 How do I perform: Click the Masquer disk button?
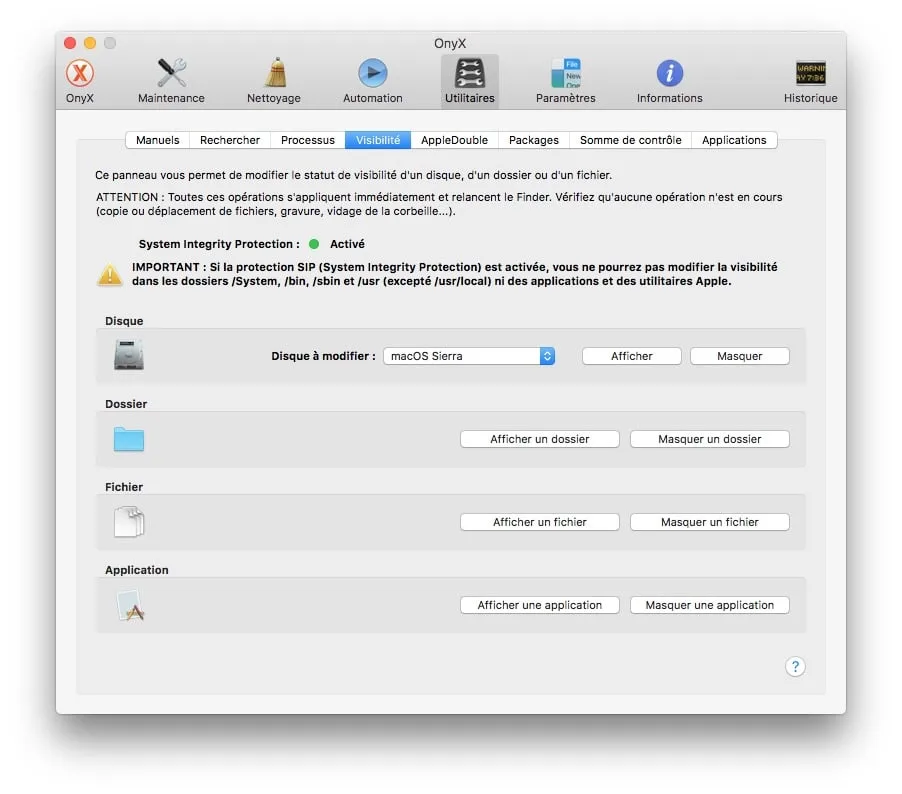[740, 356]
